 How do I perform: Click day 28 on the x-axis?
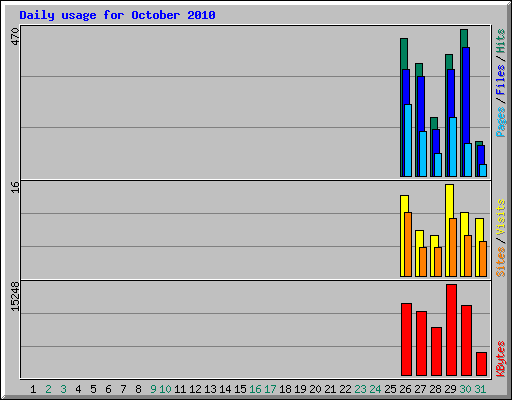(435, 389)
